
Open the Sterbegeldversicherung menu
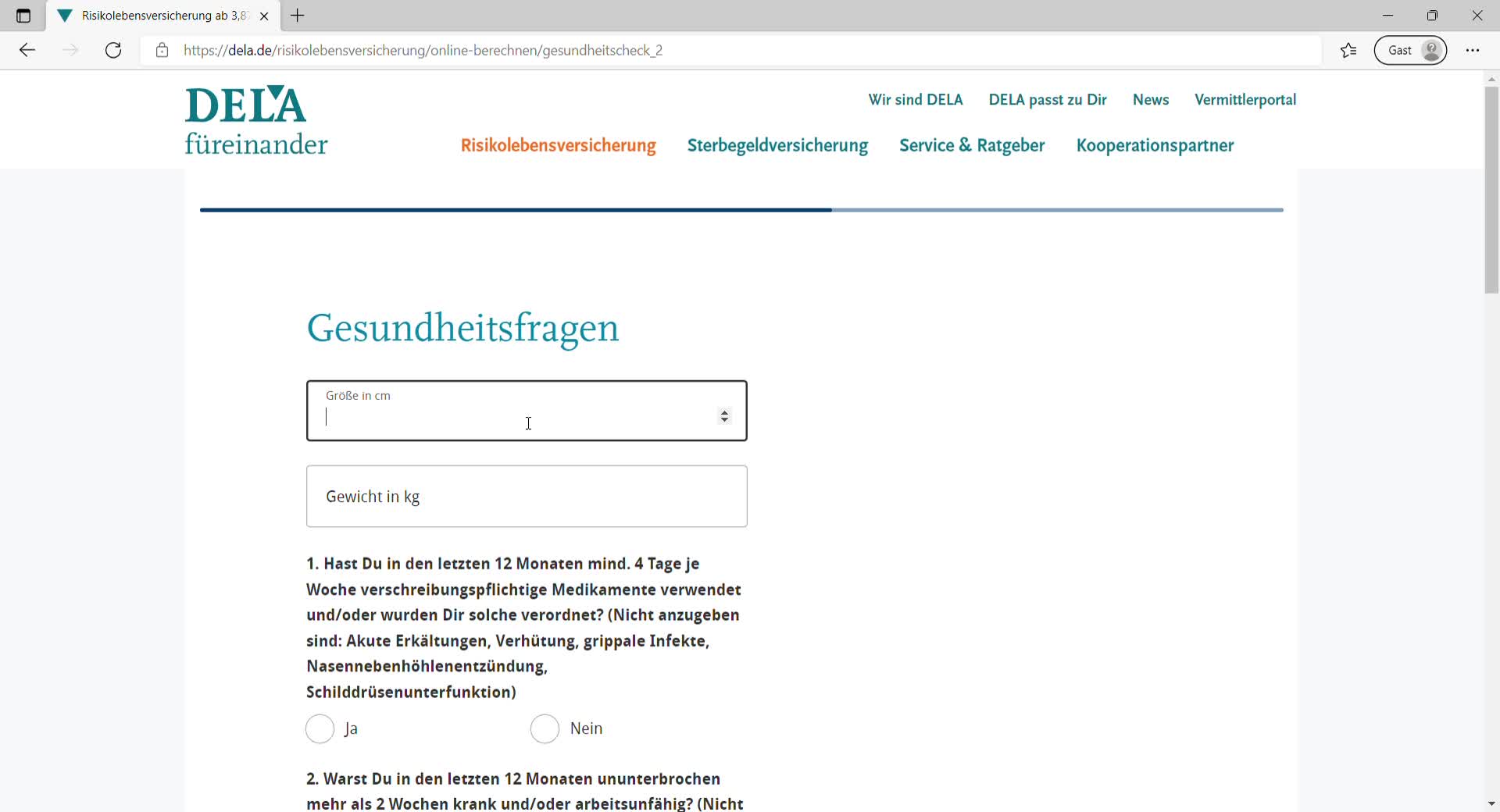(x=777, y=145)
